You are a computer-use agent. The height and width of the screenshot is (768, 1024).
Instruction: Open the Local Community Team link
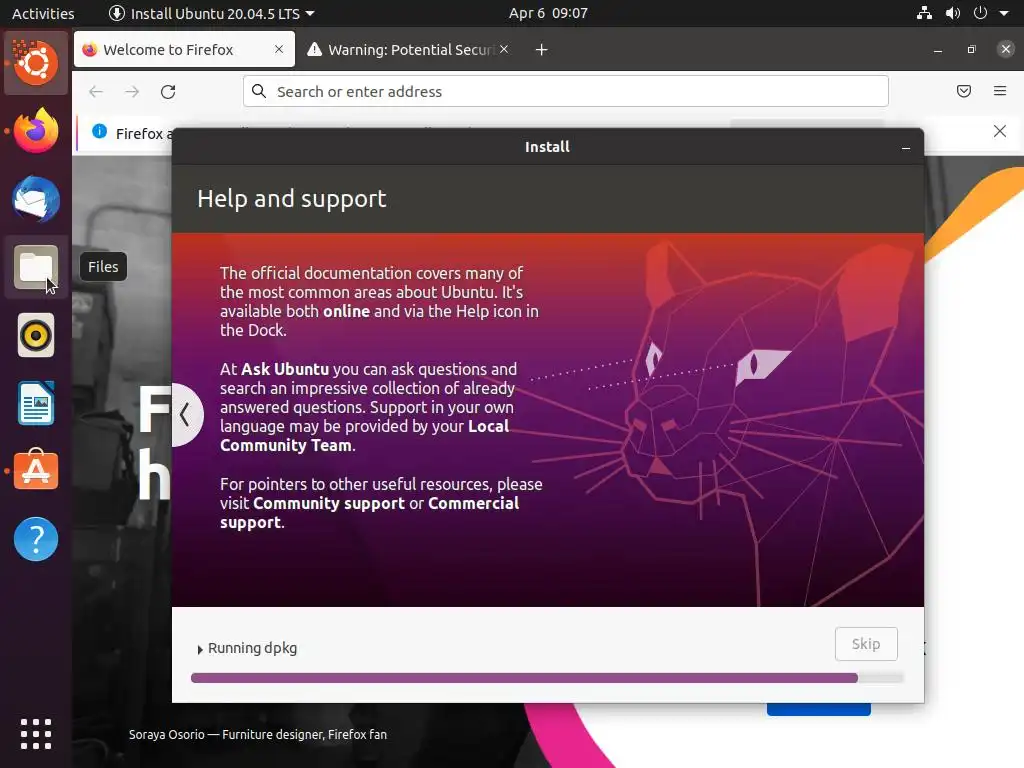tap(364, 436)
